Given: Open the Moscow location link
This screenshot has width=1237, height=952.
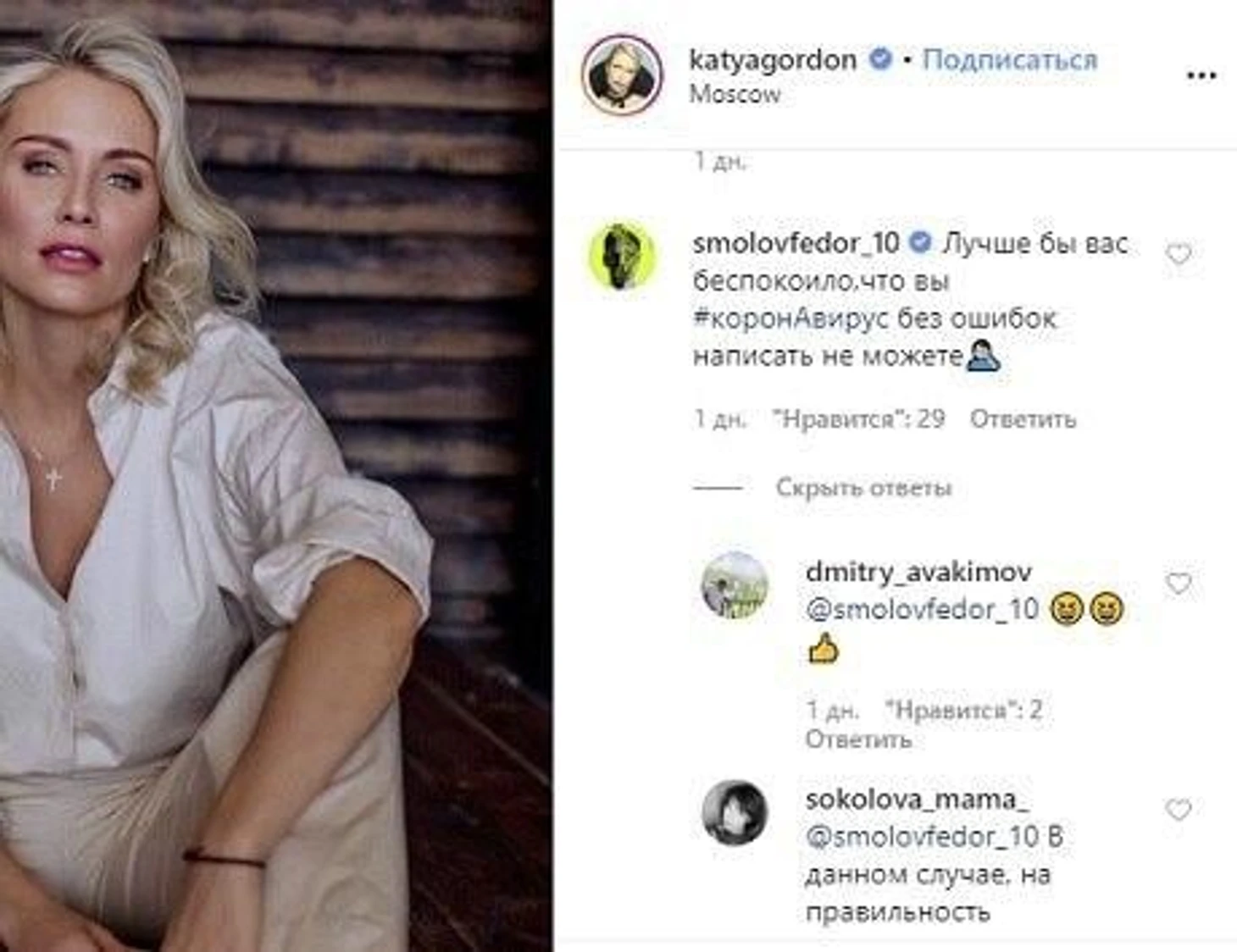Looking at the screenshot, I should coord(735,94).
